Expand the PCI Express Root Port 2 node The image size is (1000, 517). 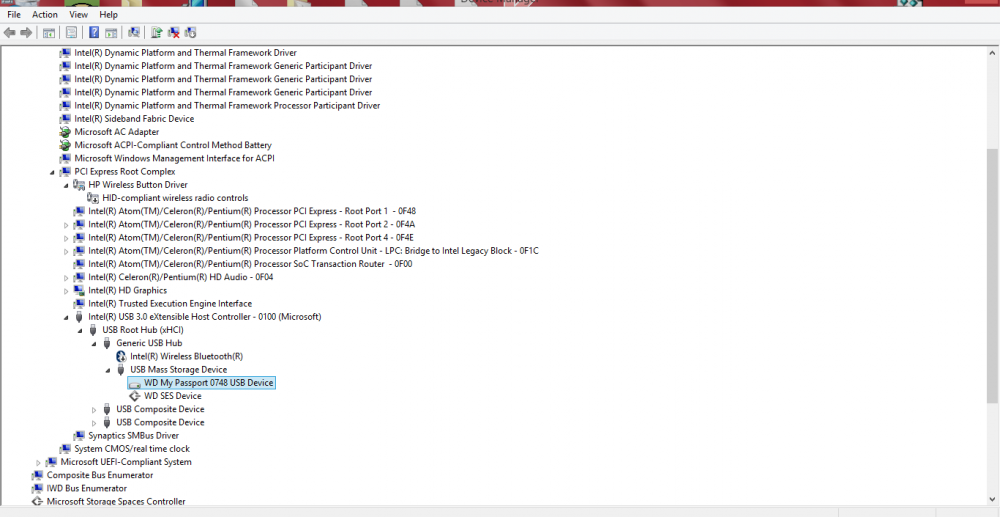tap(66, 224)
